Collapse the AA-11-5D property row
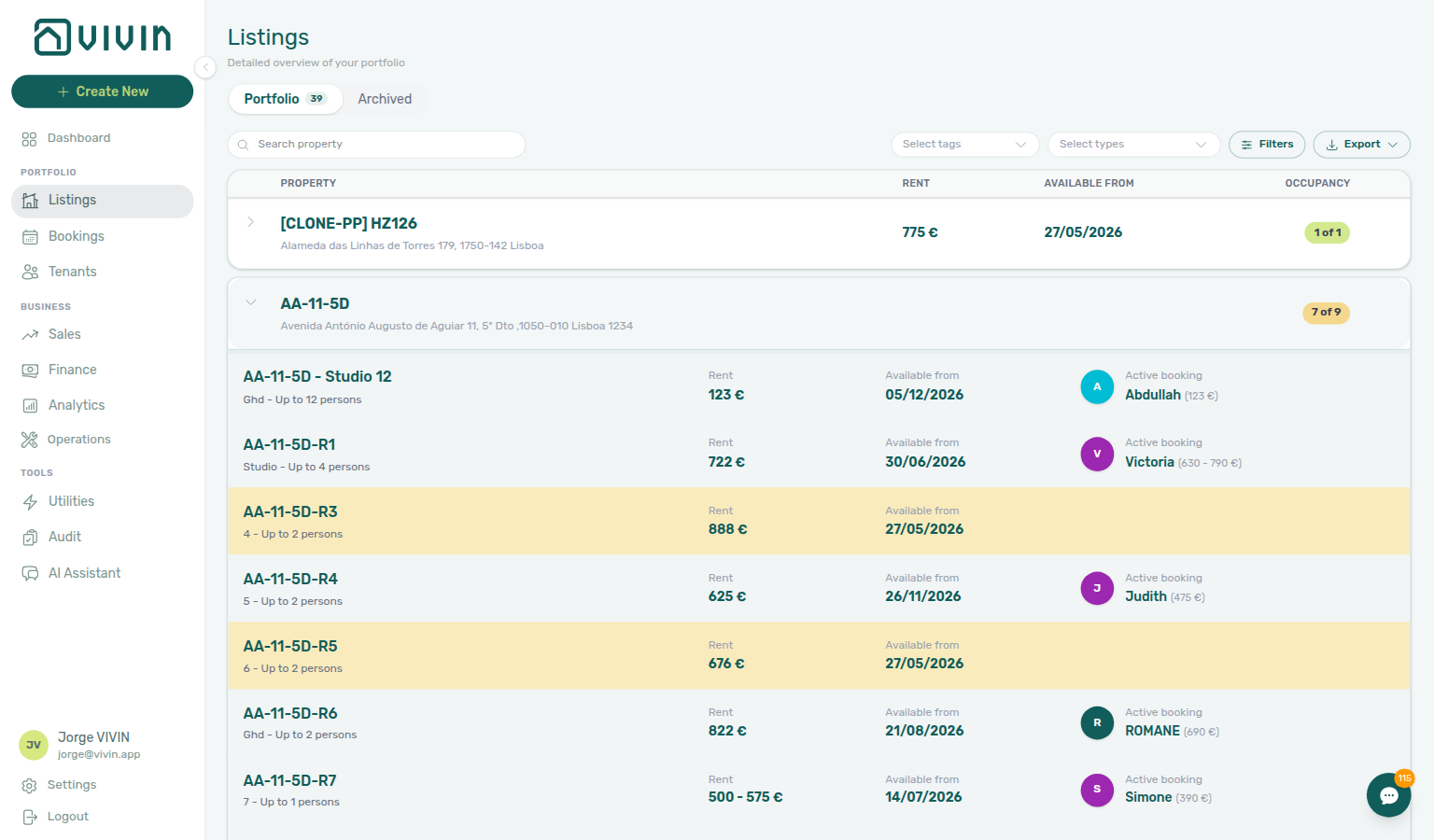 tap(250, 302)
